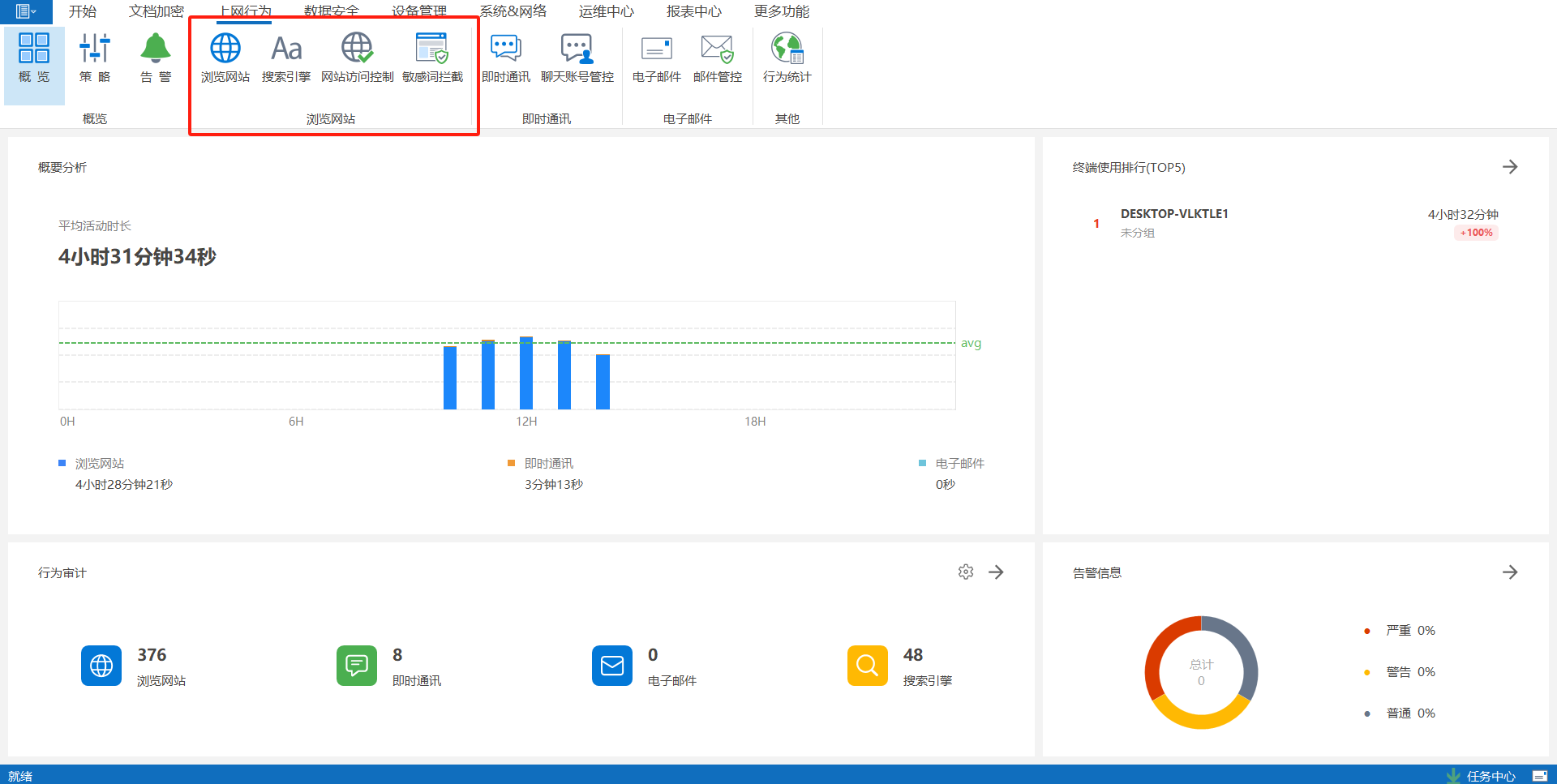The height and width of the screenshot is (784, 1557).
Task: Open 敏感词拦截 ribbon icon
Action: tap(432, 58)
